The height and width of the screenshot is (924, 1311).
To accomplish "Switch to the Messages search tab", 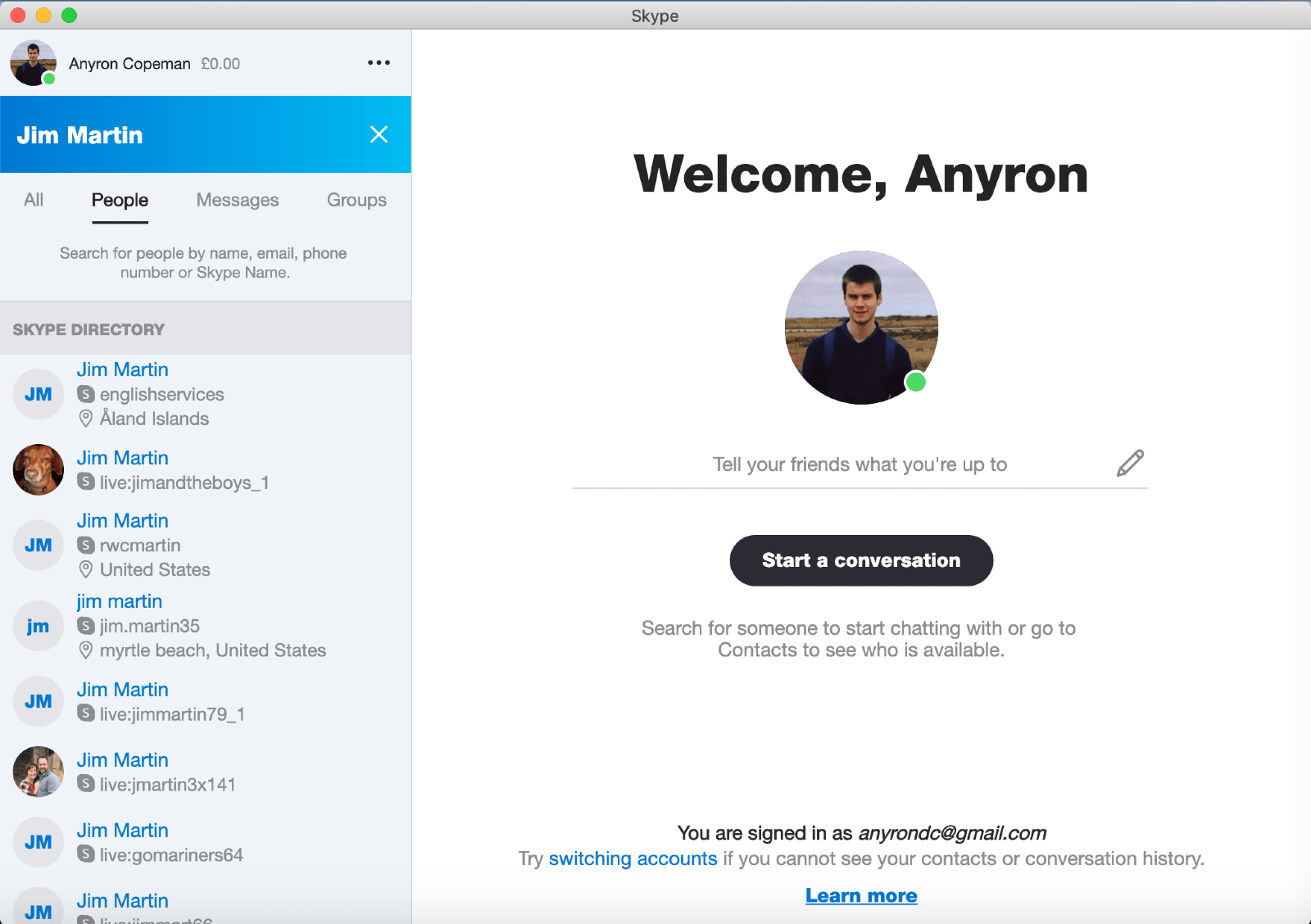I will click(238, 200).
